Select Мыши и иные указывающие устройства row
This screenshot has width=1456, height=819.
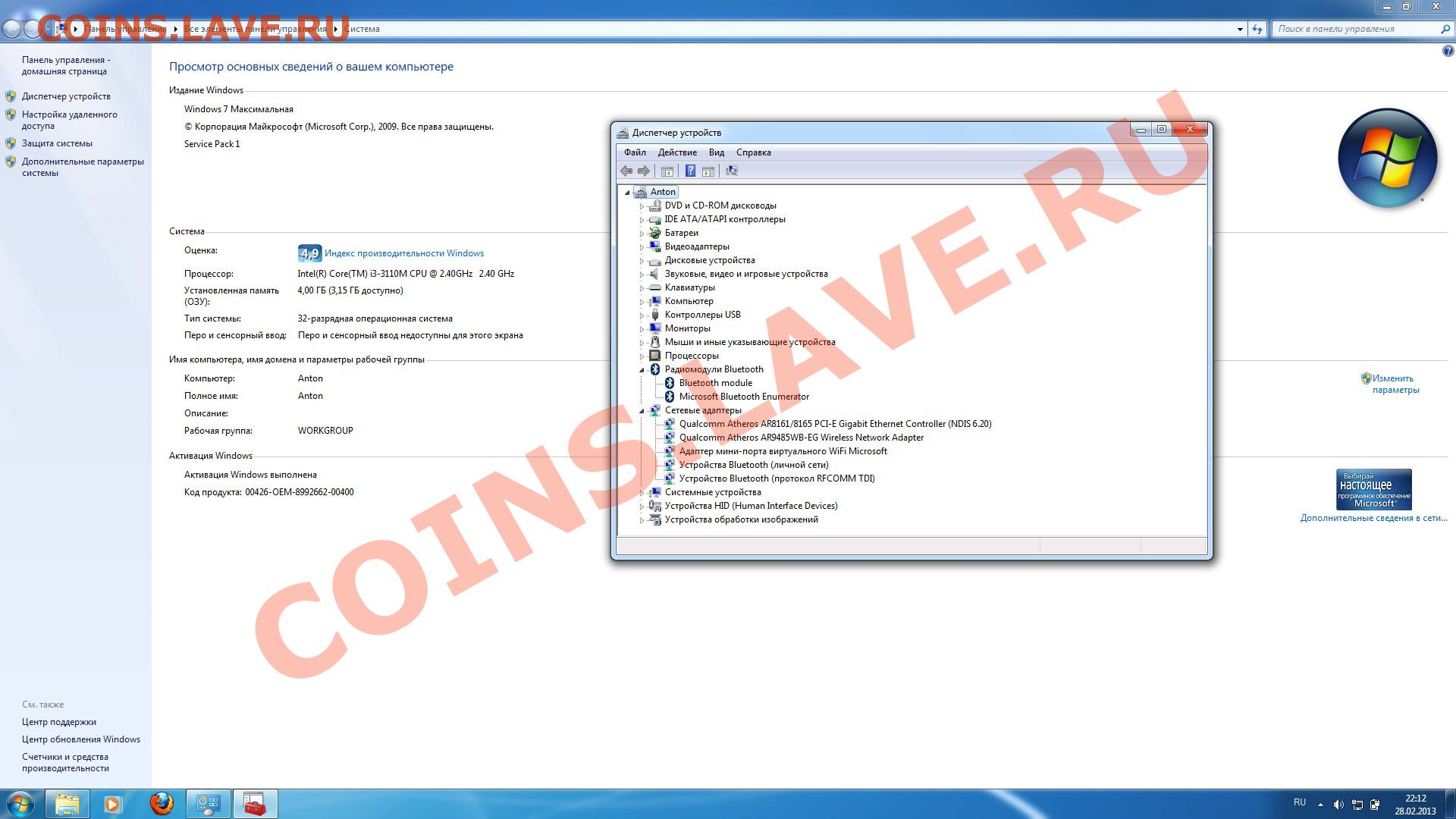[749, 342]
